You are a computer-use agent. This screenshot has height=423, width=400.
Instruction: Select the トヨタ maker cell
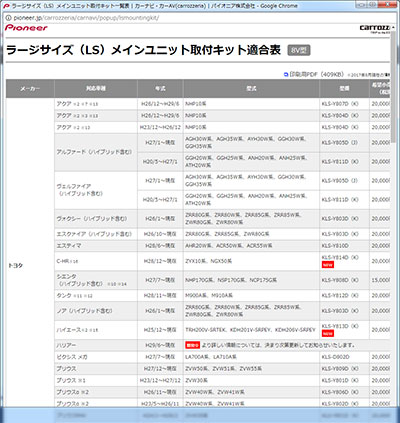pyautogui.click(x=30, y=265)
